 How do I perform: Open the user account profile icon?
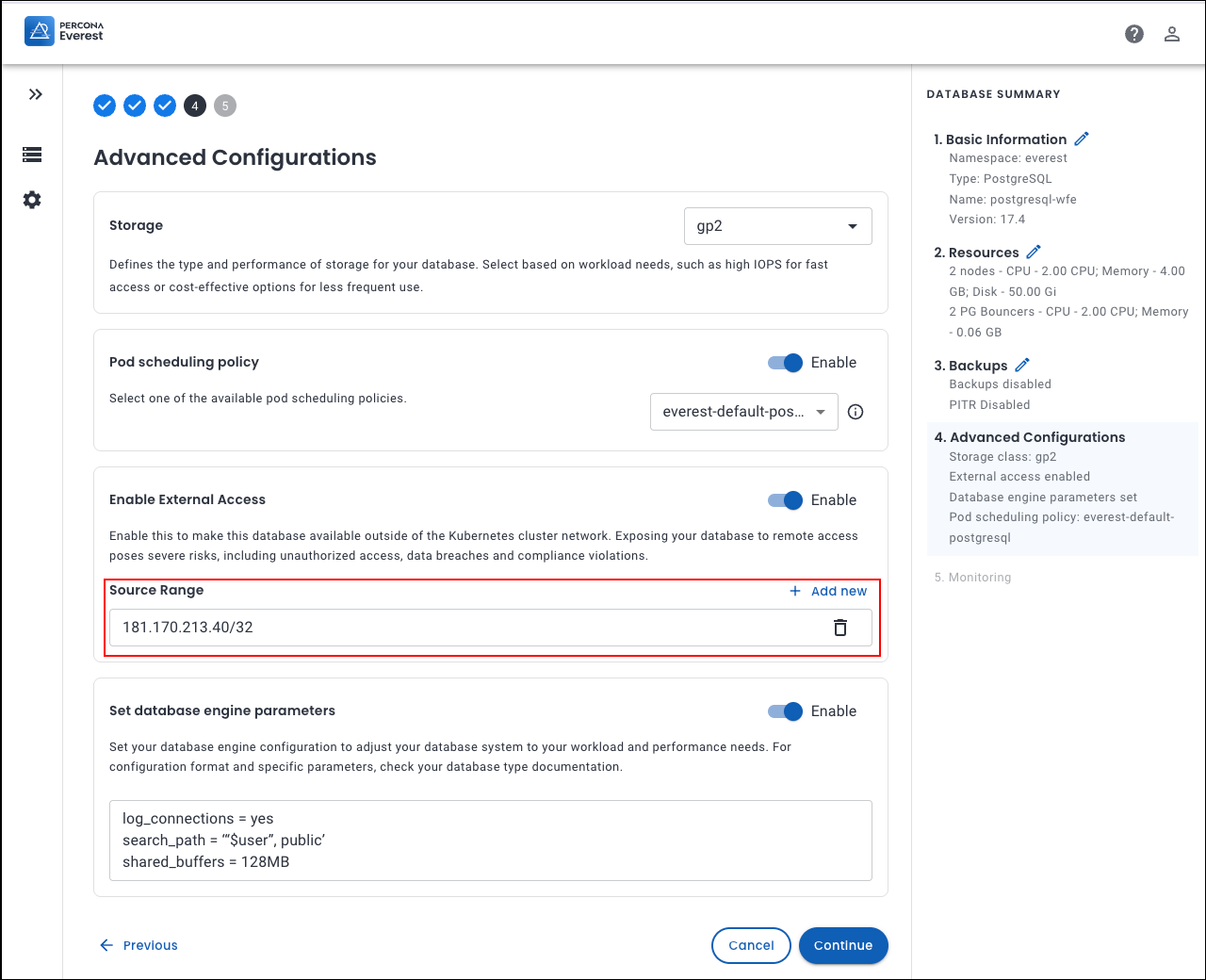pos(1172,34)
